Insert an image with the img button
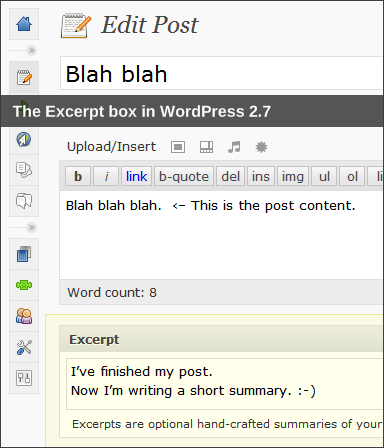Viewport: 384px width, 448px height. 293,176
